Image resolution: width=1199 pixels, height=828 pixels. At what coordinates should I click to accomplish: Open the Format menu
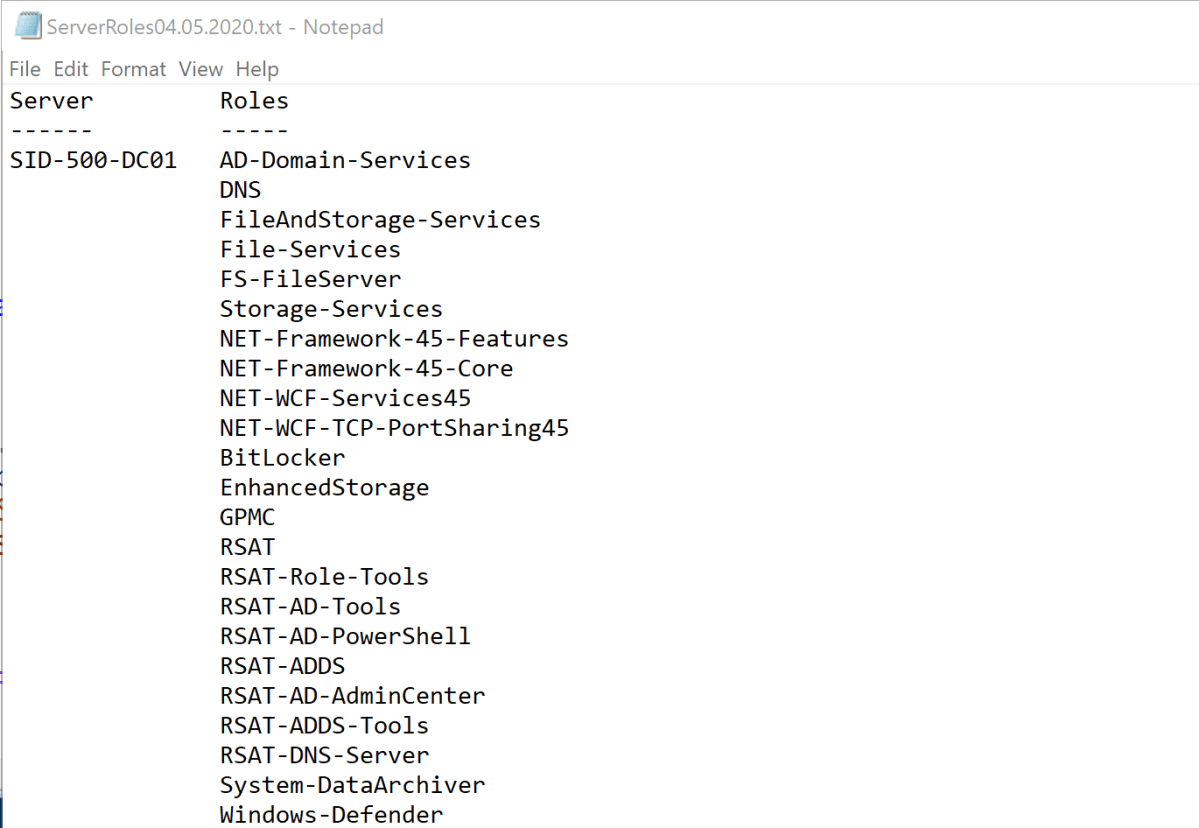(133, 69)
